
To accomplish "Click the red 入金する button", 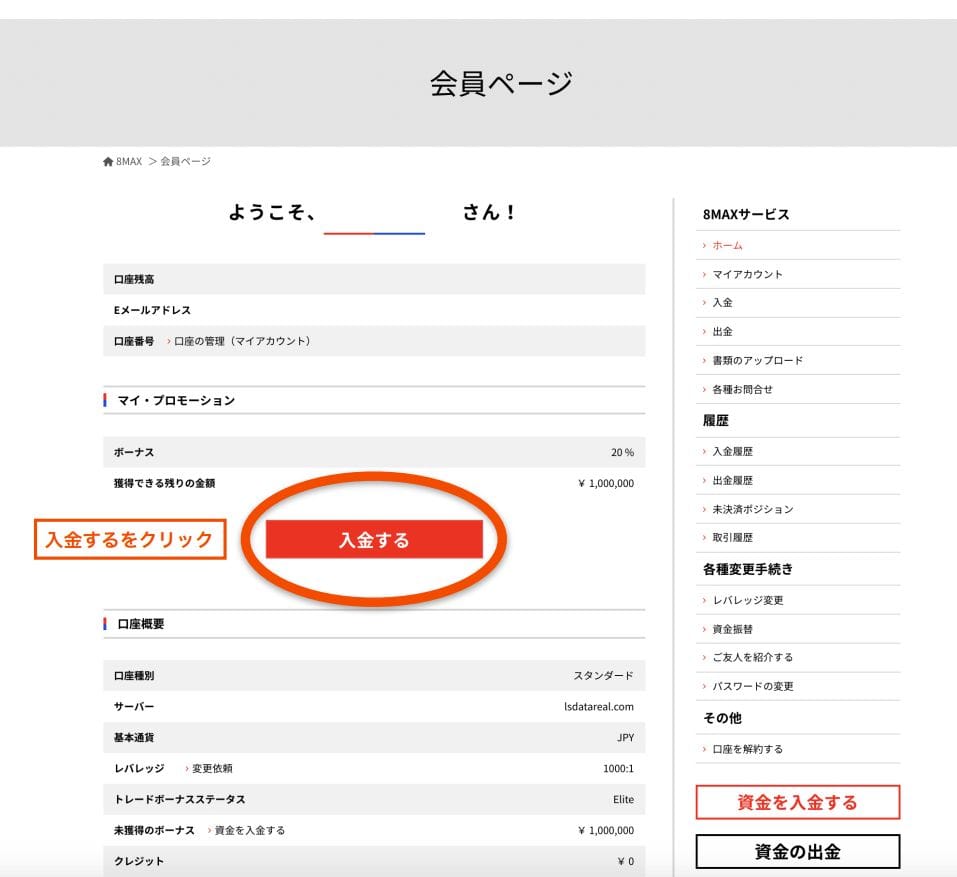I will coord(374,540).
